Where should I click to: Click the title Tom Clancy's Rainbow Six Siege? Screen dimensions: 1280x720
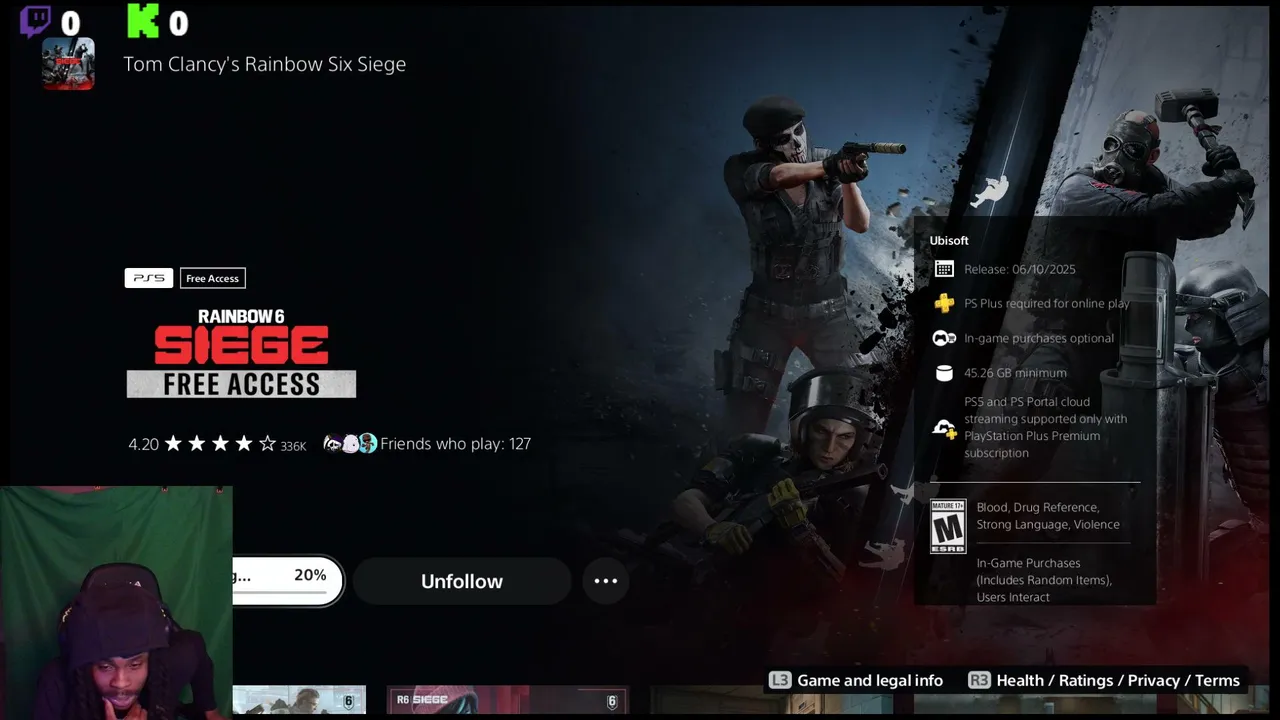[x=265, y=64]
